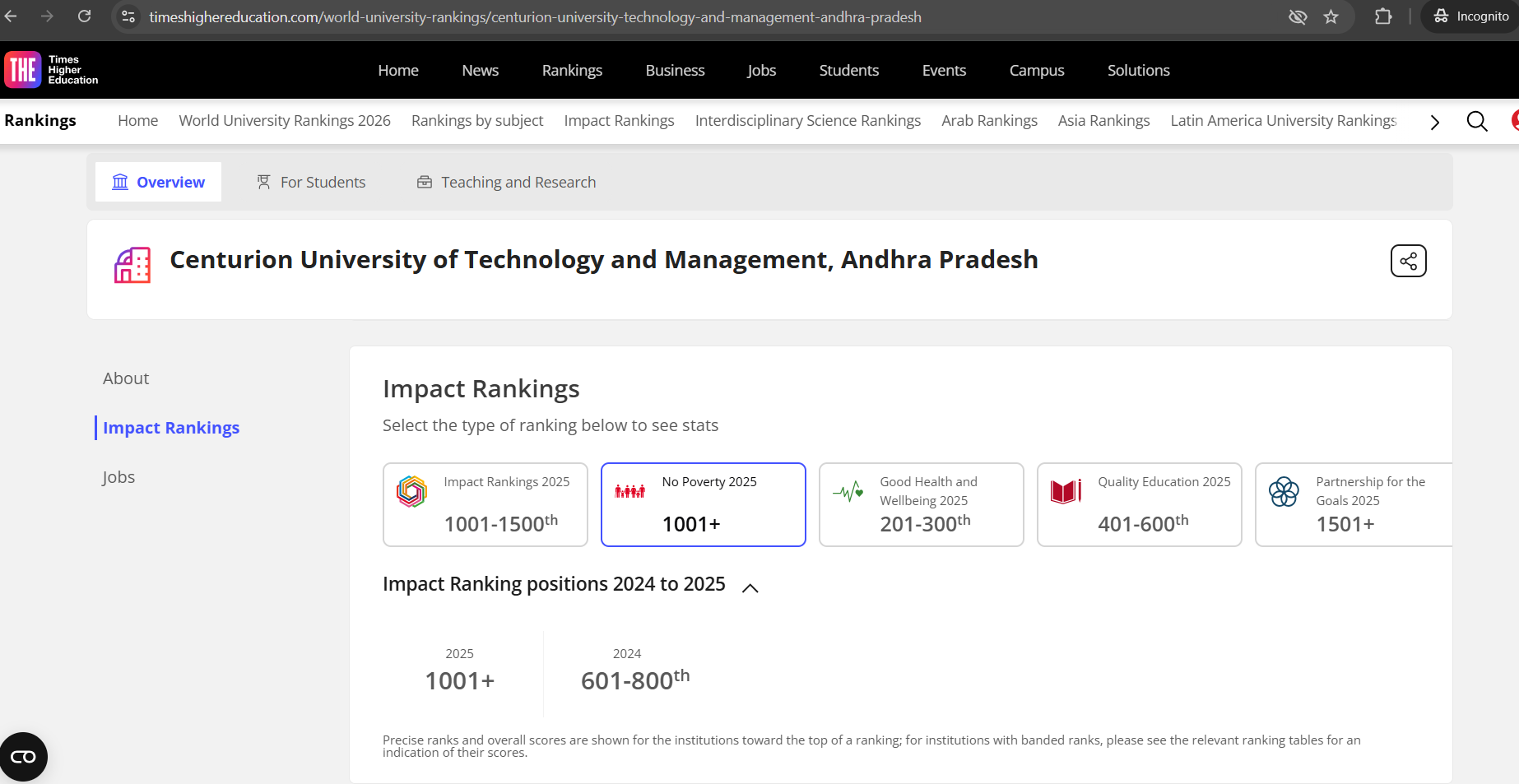Click the Times Higher Education logo
Viewport: 1519px width, 784px height.
pyautogui.click(x=51, y=70)
